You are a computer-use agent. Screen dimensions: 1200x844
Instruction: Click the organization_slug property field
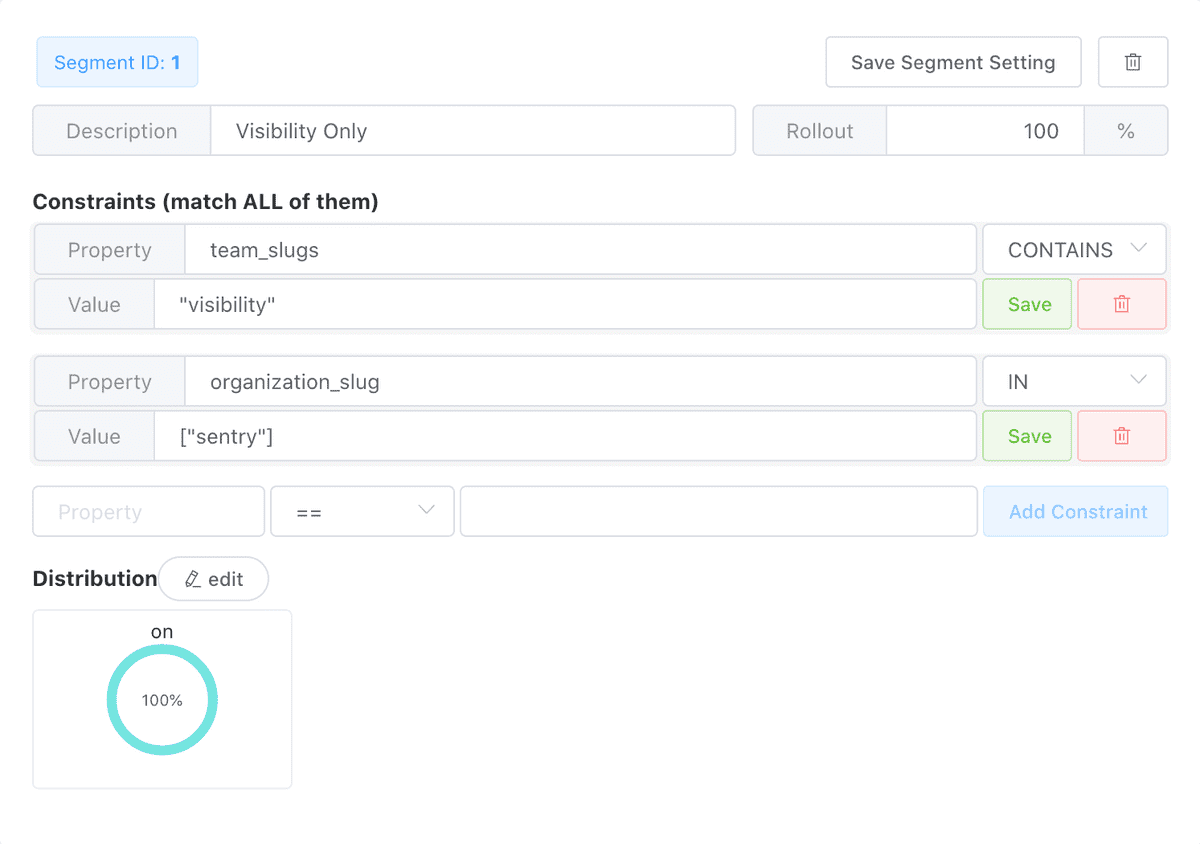coord(580,382)
